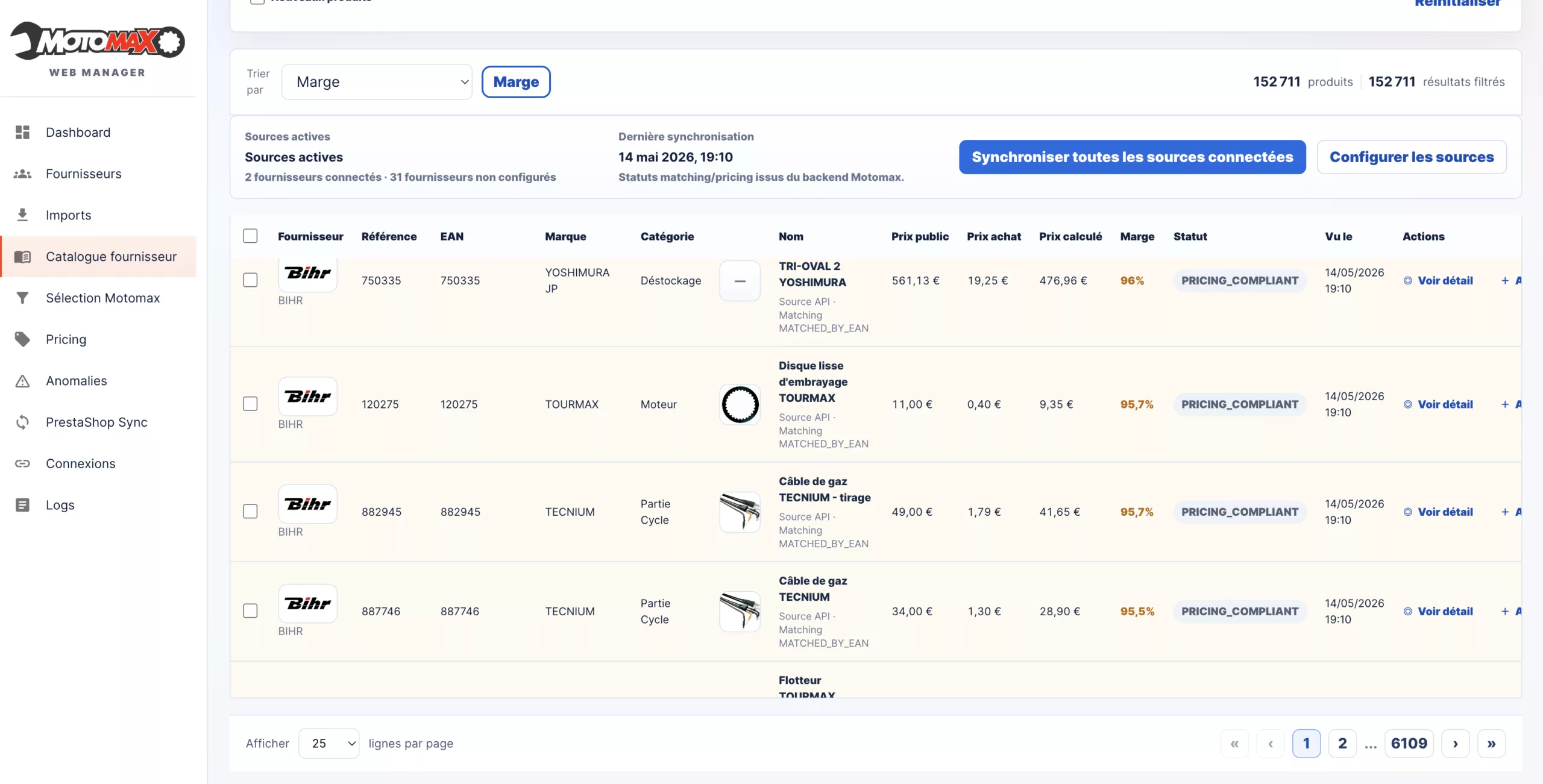
Task: Click the Marge sort toggle button
Action: 516,82
